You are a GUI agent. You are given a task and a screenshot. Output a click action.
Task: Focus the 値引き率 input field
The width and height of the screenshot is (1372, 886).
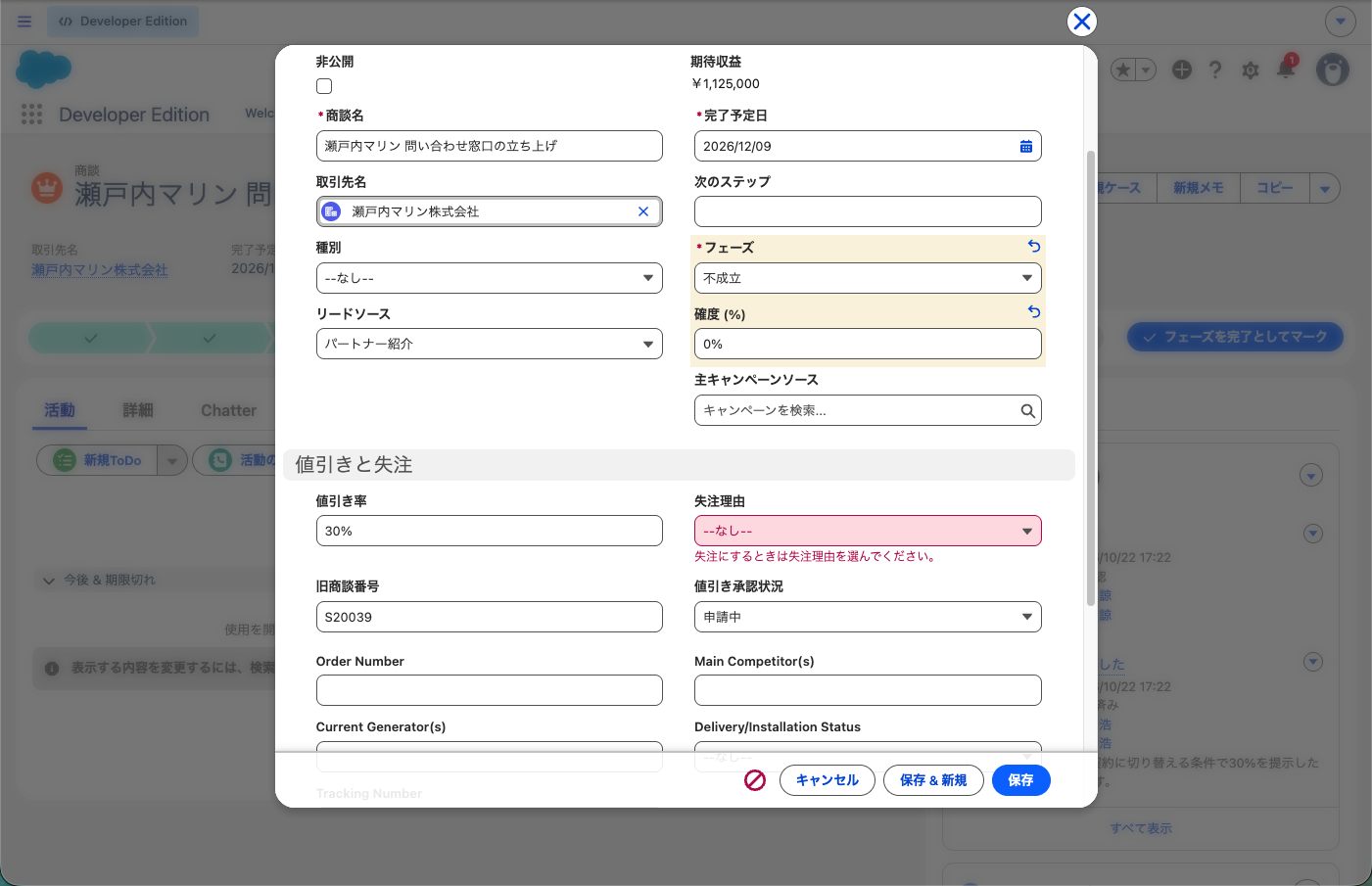point(490,531)
